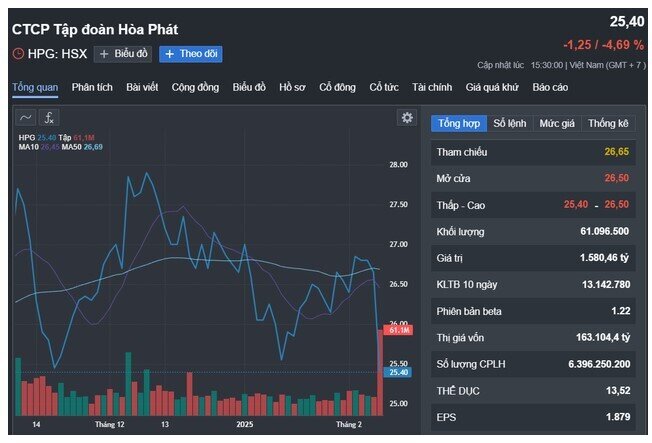This screenshot has height=443, width=652.
Task: Click the clock icon beside HPG: HSX
Action: point(18,54)
